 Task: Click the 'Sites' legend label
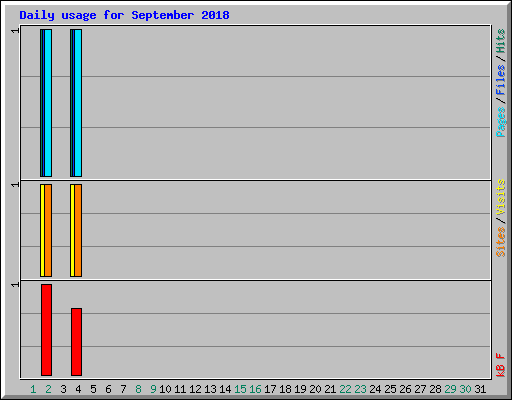coord(500,242)
